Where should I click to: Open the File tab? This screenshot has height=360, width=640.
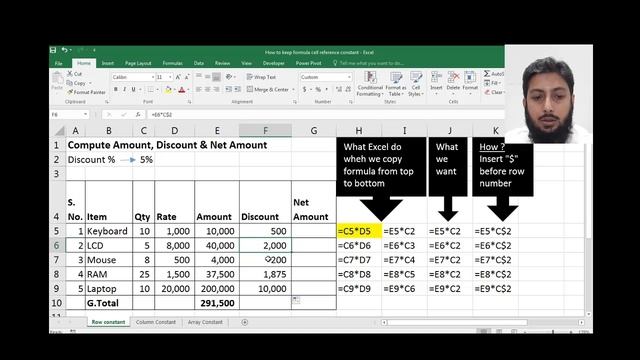pyautogui.click(x=58, y=63)
